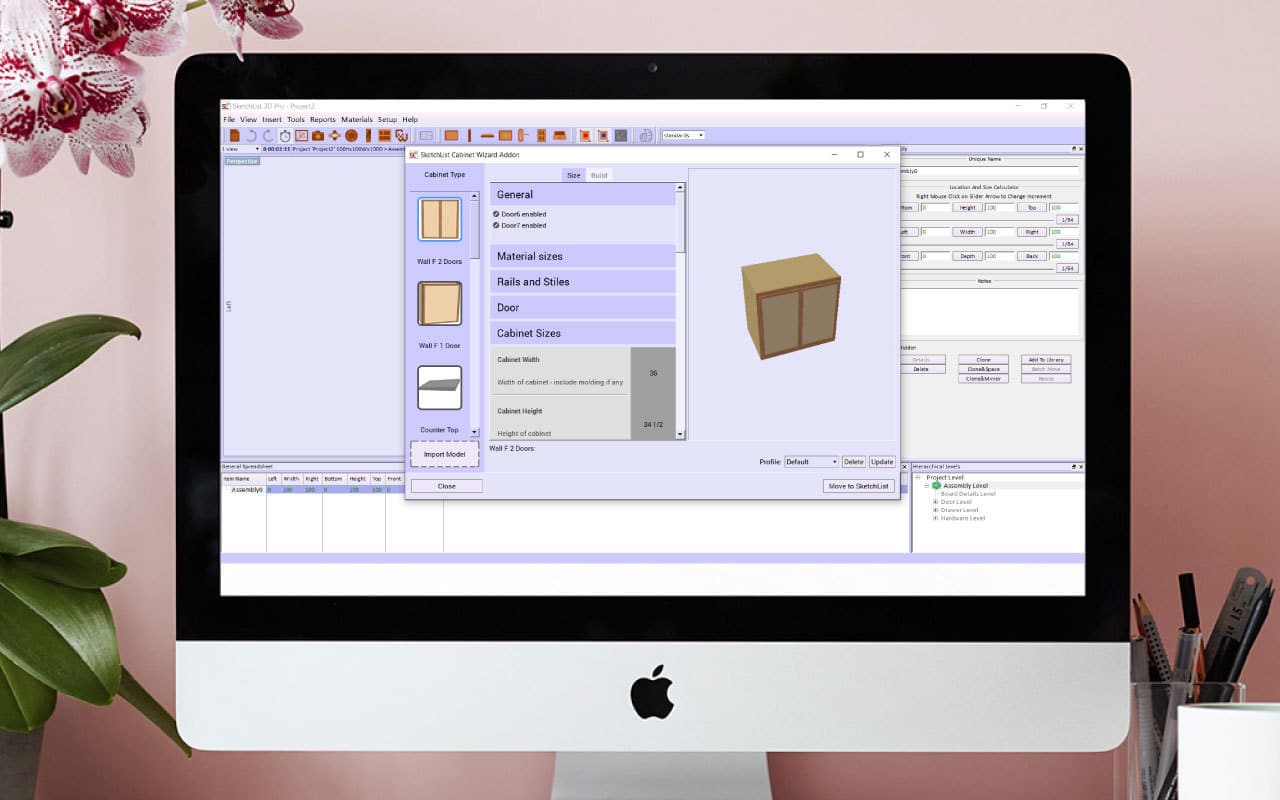Image resolution: width=1280 pixels, height=800 pixels.
Task: Open the Profile Default dropdown
Action: [811, 461]
